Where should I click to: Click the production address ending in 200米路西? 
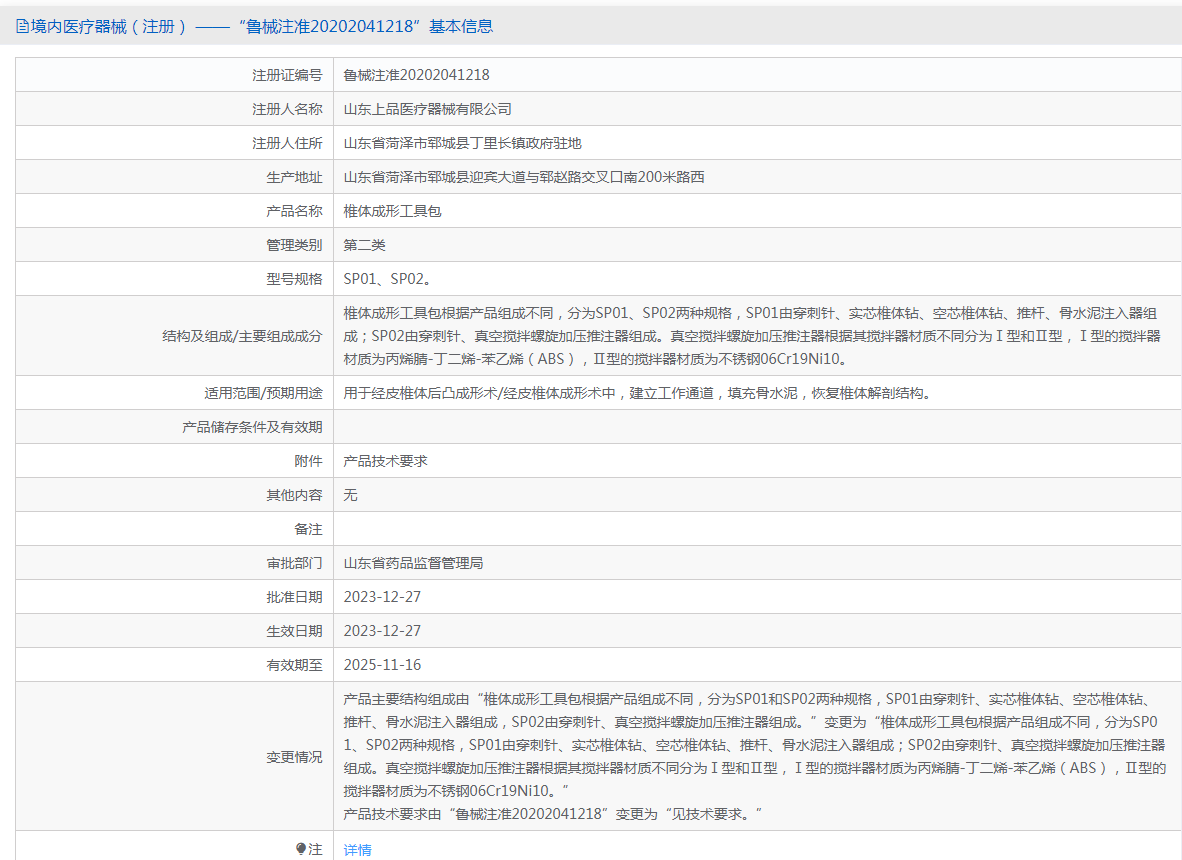[x=524, y=177]
